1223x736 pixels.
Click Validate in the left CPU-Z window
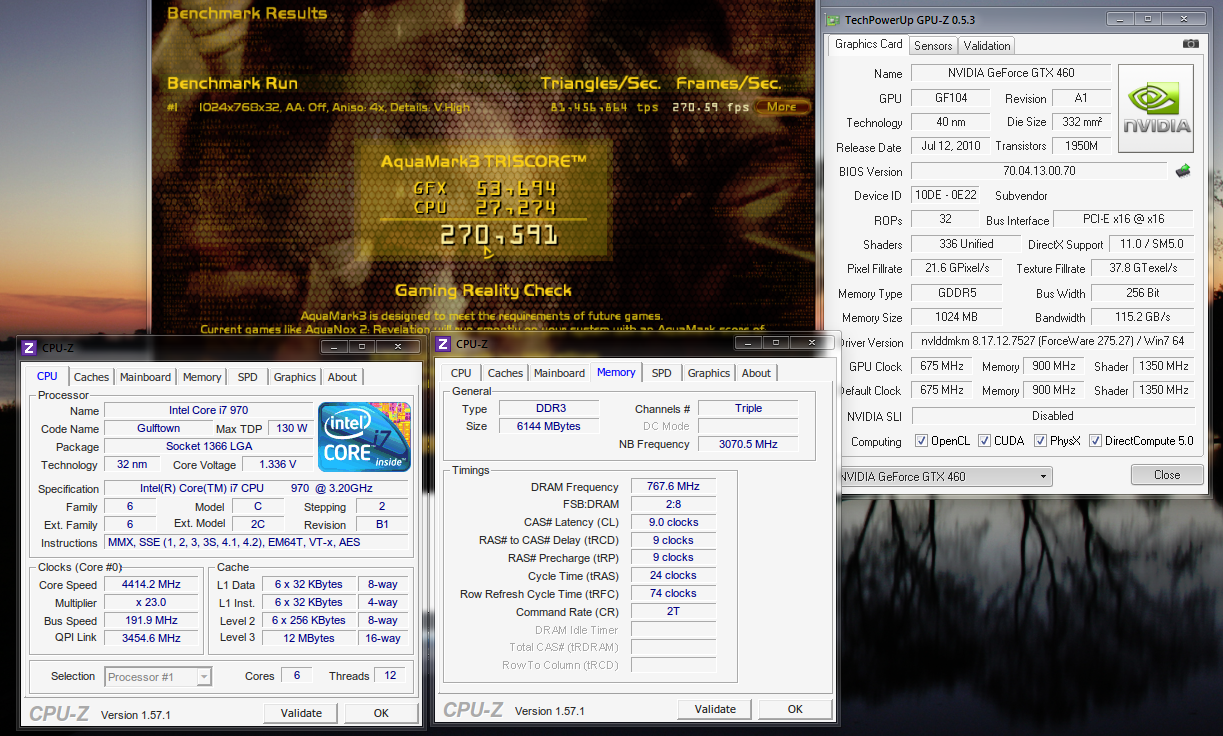point(301,713)
